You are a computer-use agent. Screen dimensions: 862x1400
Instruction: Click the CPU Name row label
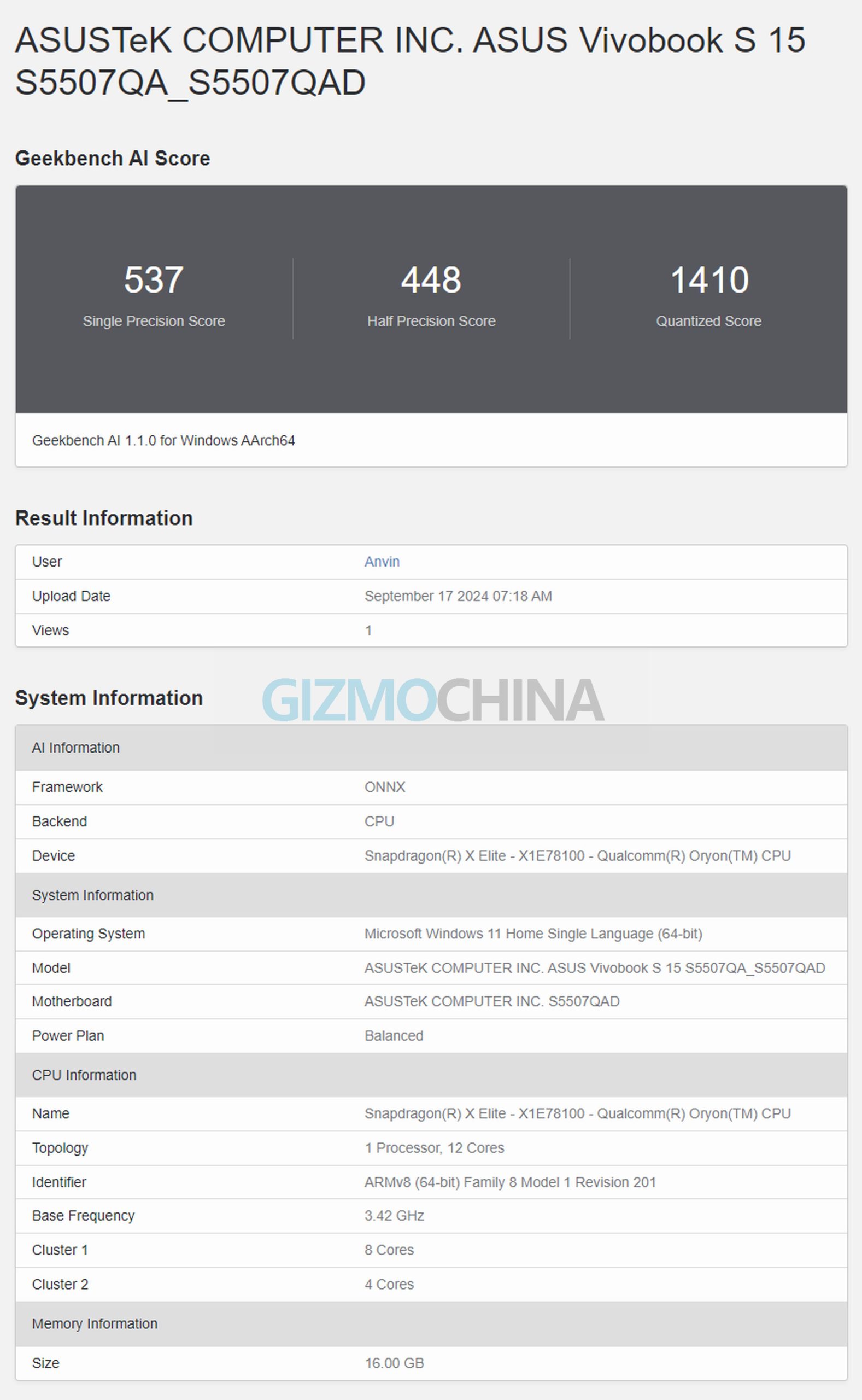pyautogui.click(x=50, y=1113)
